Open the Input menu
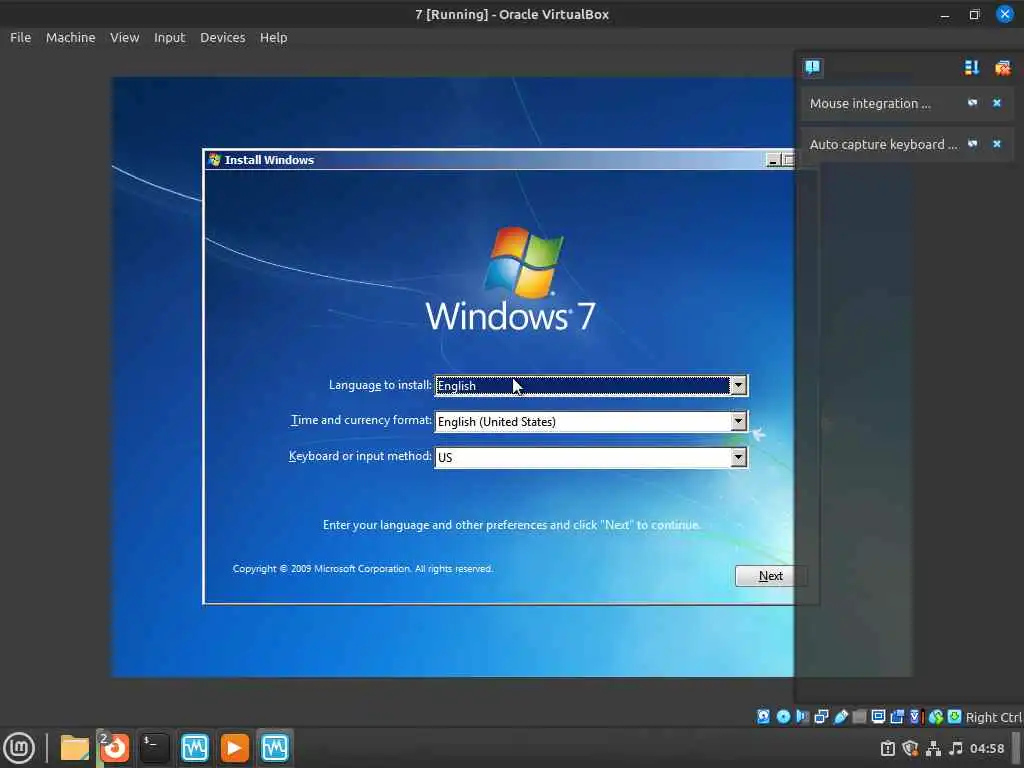This screenshot has height=768, width=1024. coord(170,37)
